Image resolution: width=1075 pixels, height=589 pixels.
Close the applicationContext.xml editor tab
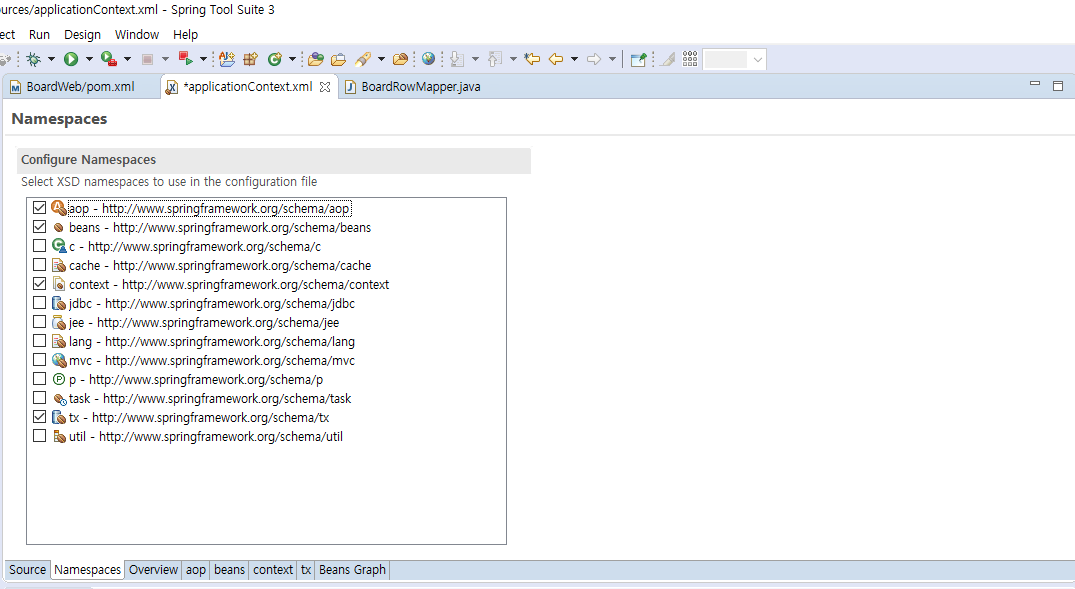pos(325,87)
